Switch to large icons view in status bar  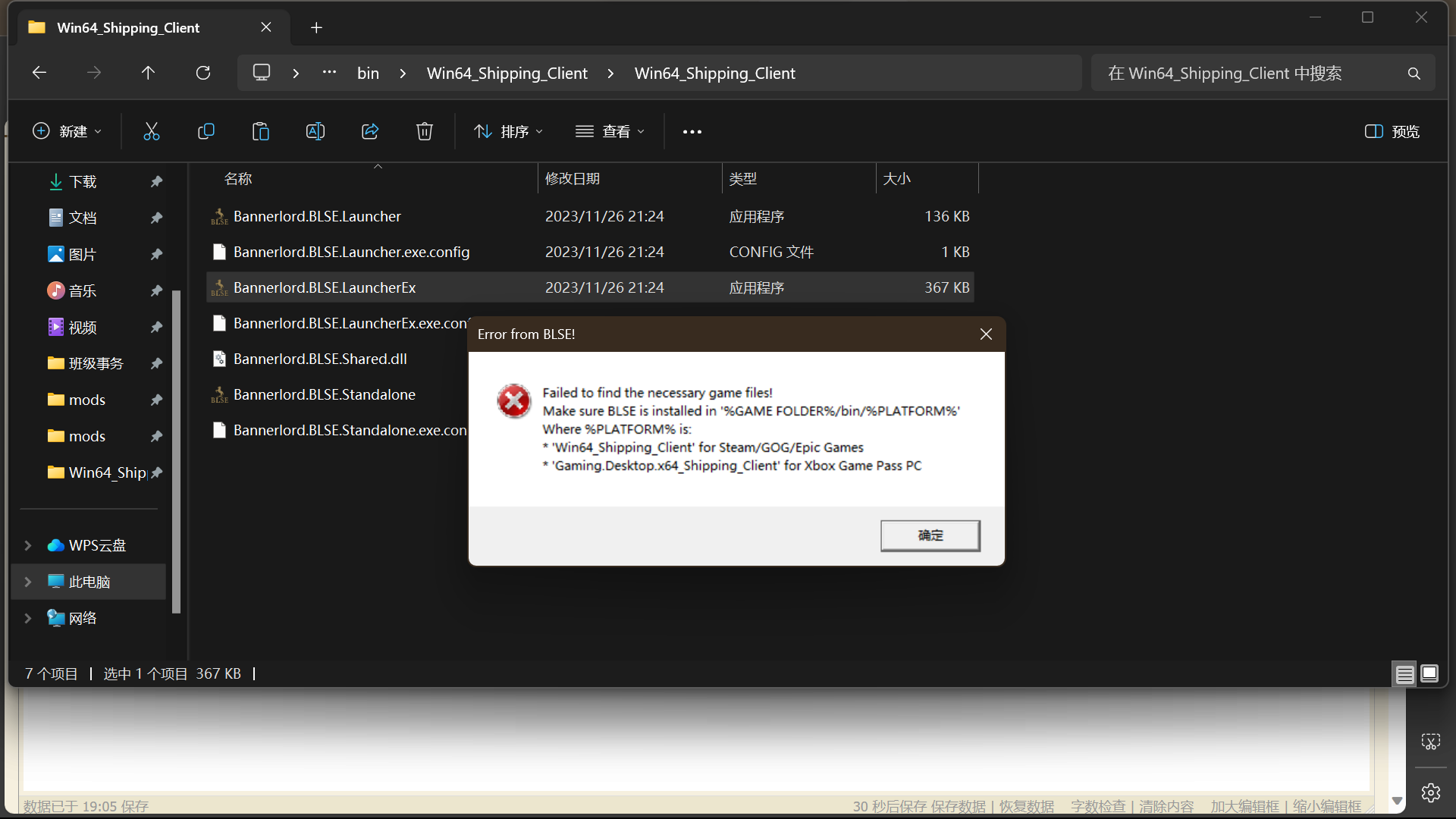1429,673
